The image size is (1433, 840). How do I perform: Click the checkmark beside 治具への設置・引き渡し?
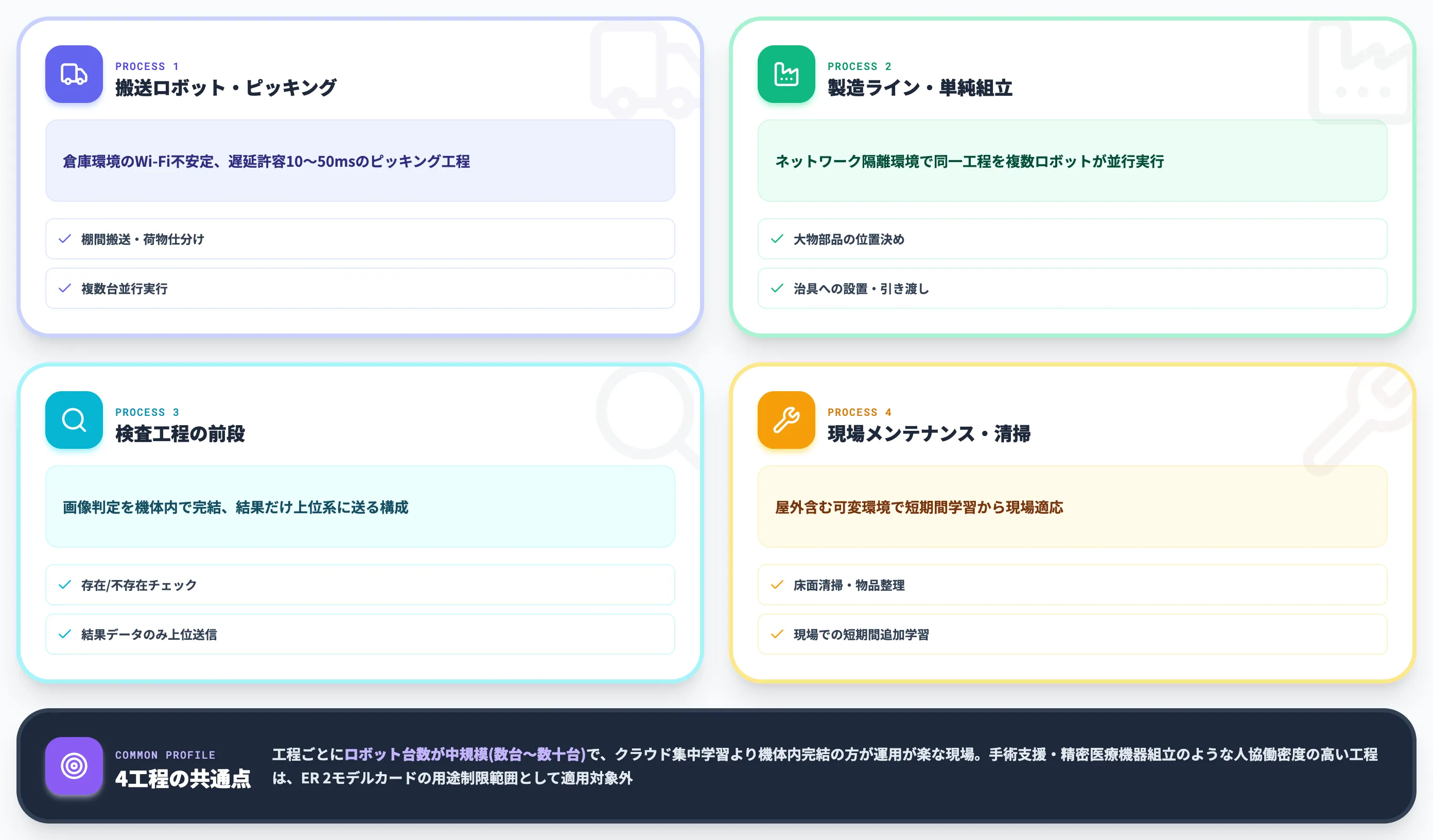(x=777, y=288)
